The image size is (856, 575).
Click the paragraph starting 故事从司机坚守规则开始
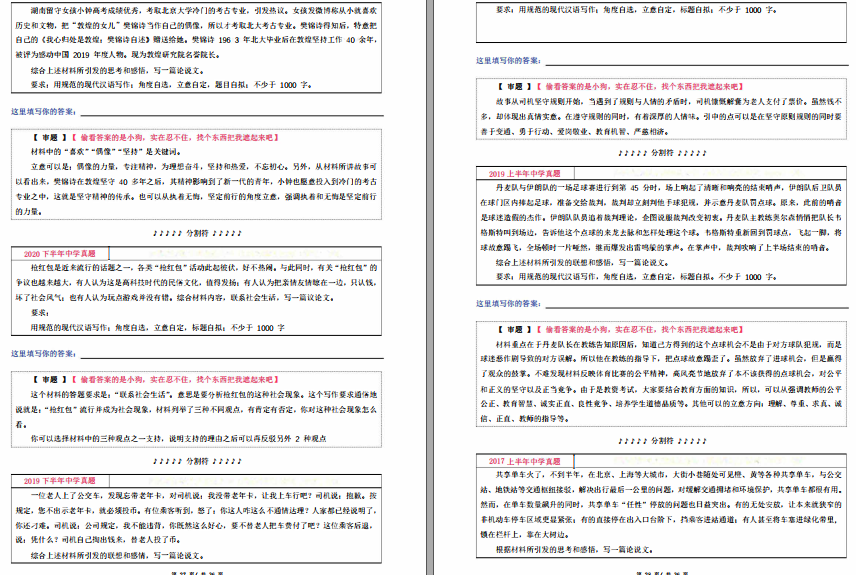click(661, 116)
